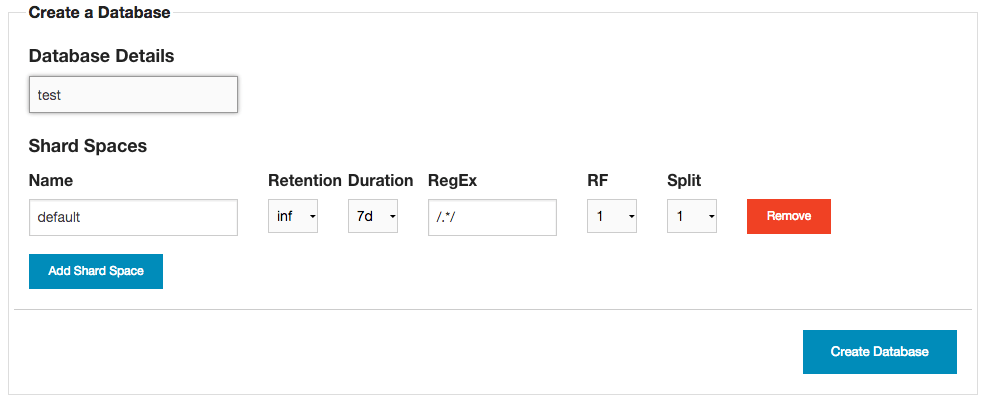
Task: Click the 'Duration' column label
Action: point(381,181)
